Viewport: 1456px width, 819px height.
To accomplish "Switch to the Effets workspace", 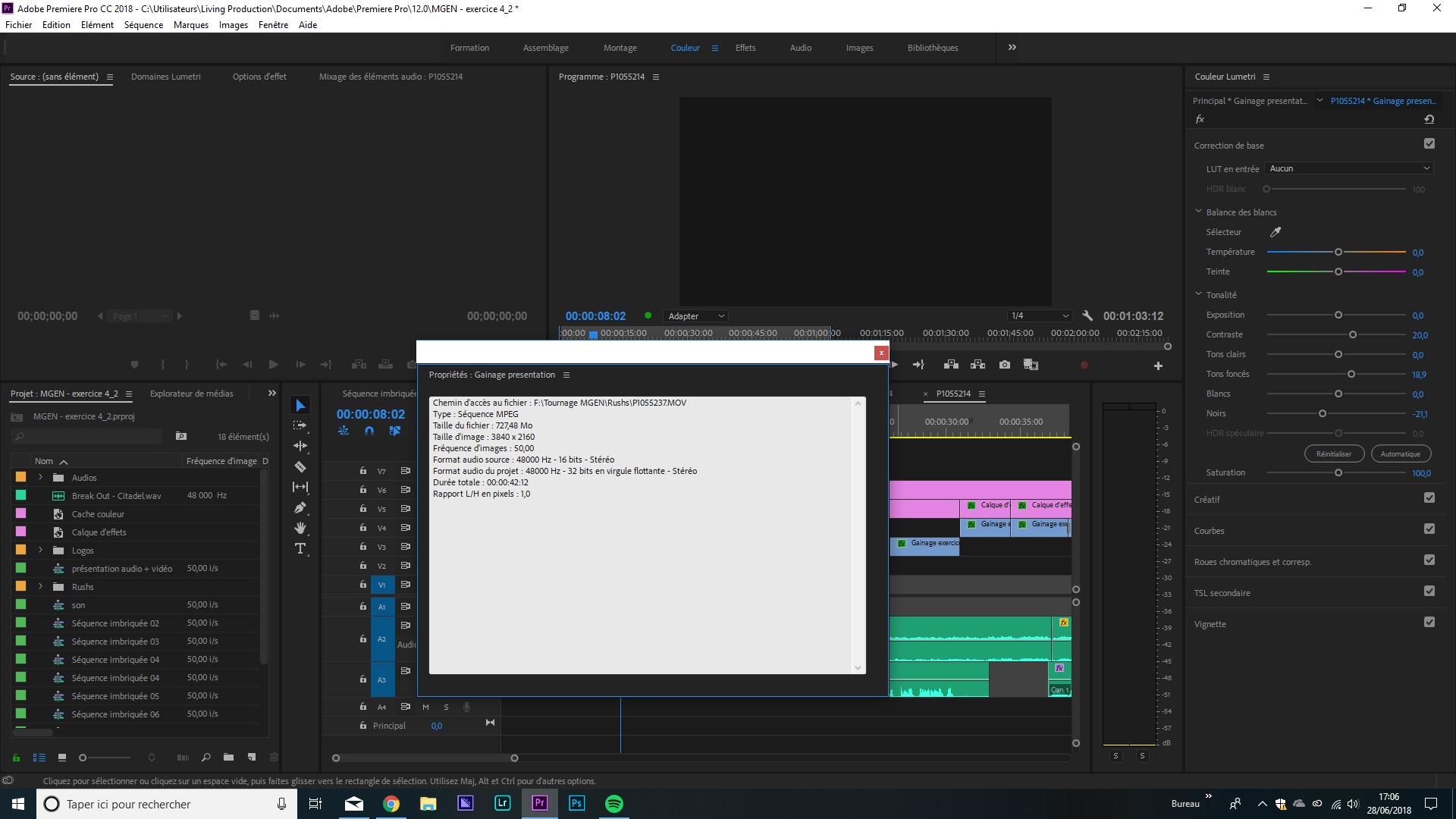I will click(x=745, y=48).
